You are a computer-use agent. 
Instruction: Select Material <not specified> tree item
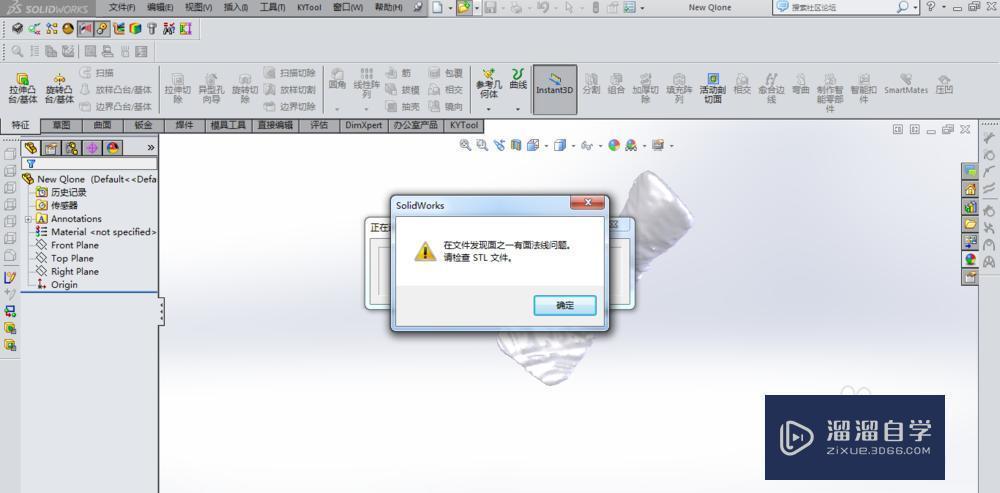pos(96,232)
